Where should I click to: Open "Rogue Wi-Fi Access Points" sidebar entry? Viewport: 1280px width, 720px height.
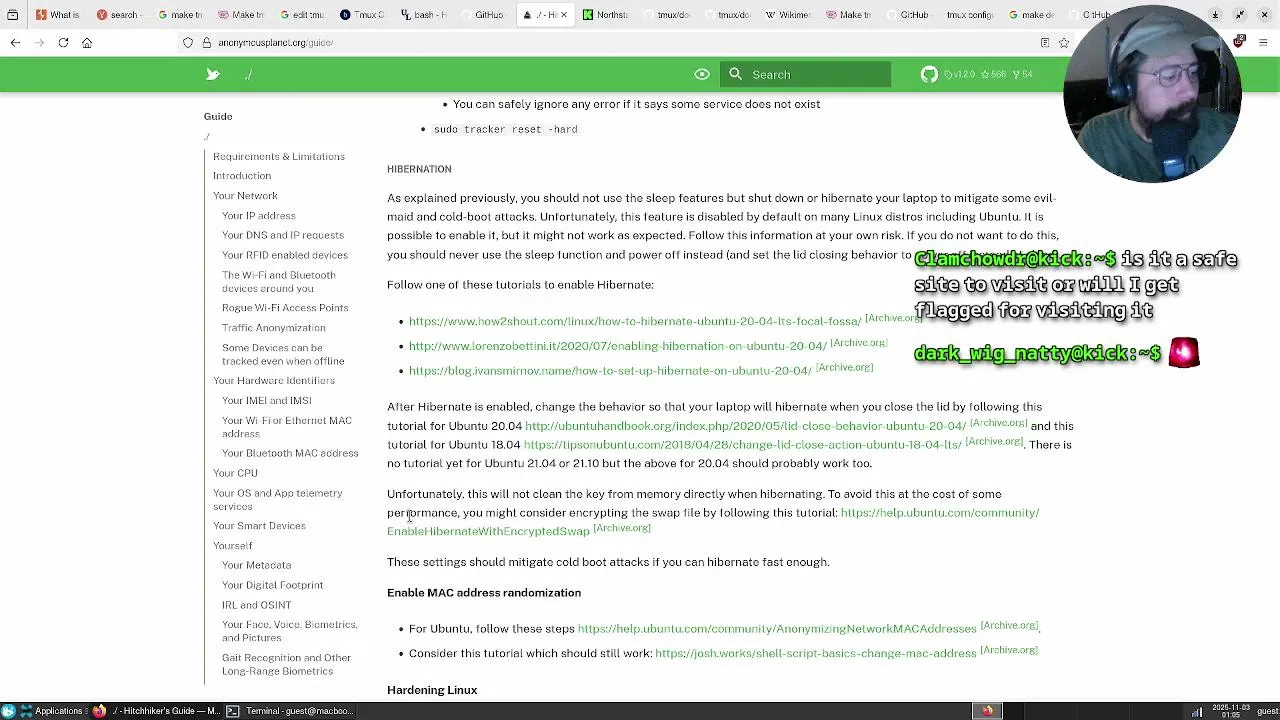click(285, 308)
